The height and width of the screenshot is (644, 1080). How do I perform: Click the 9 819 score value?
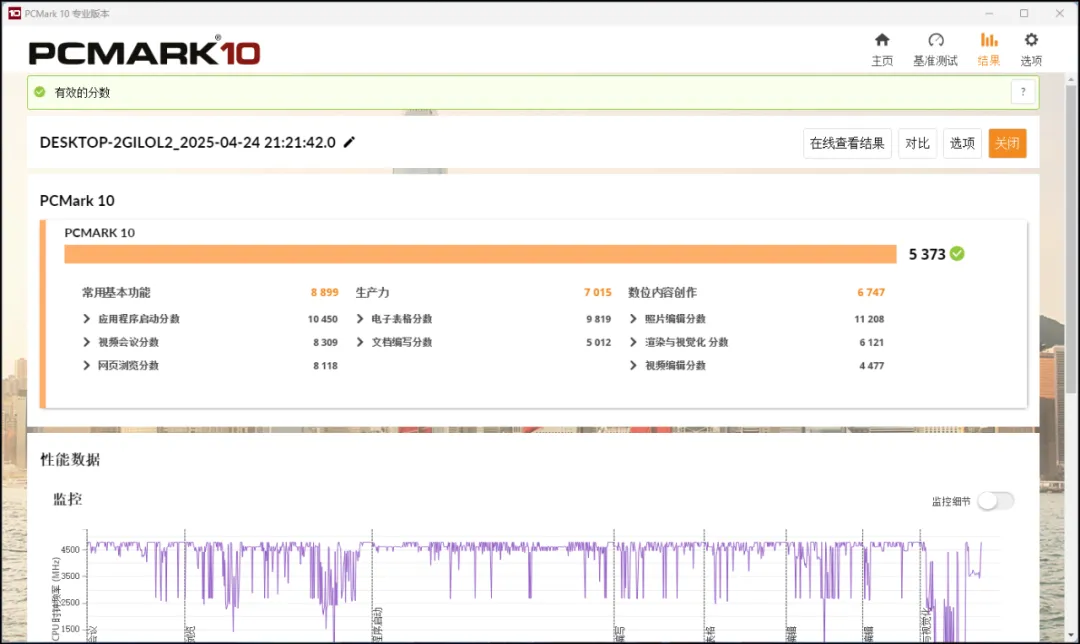(599, 319)
